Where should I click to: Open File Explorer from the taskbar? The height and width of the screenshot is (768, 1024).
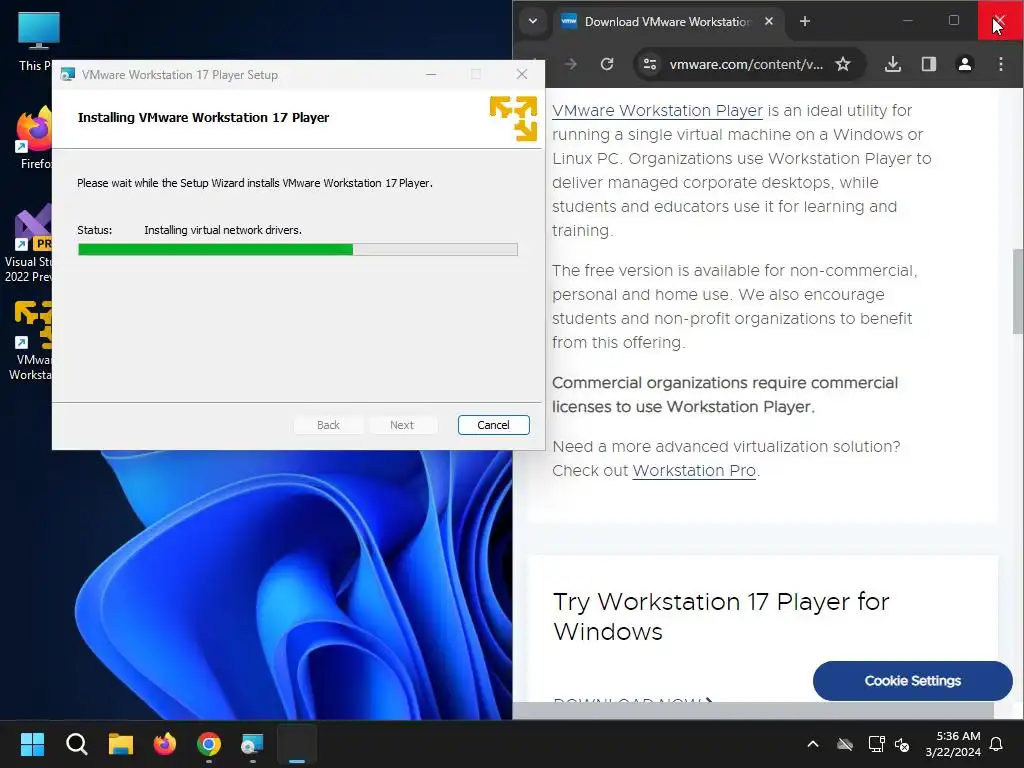coord(121,744)
